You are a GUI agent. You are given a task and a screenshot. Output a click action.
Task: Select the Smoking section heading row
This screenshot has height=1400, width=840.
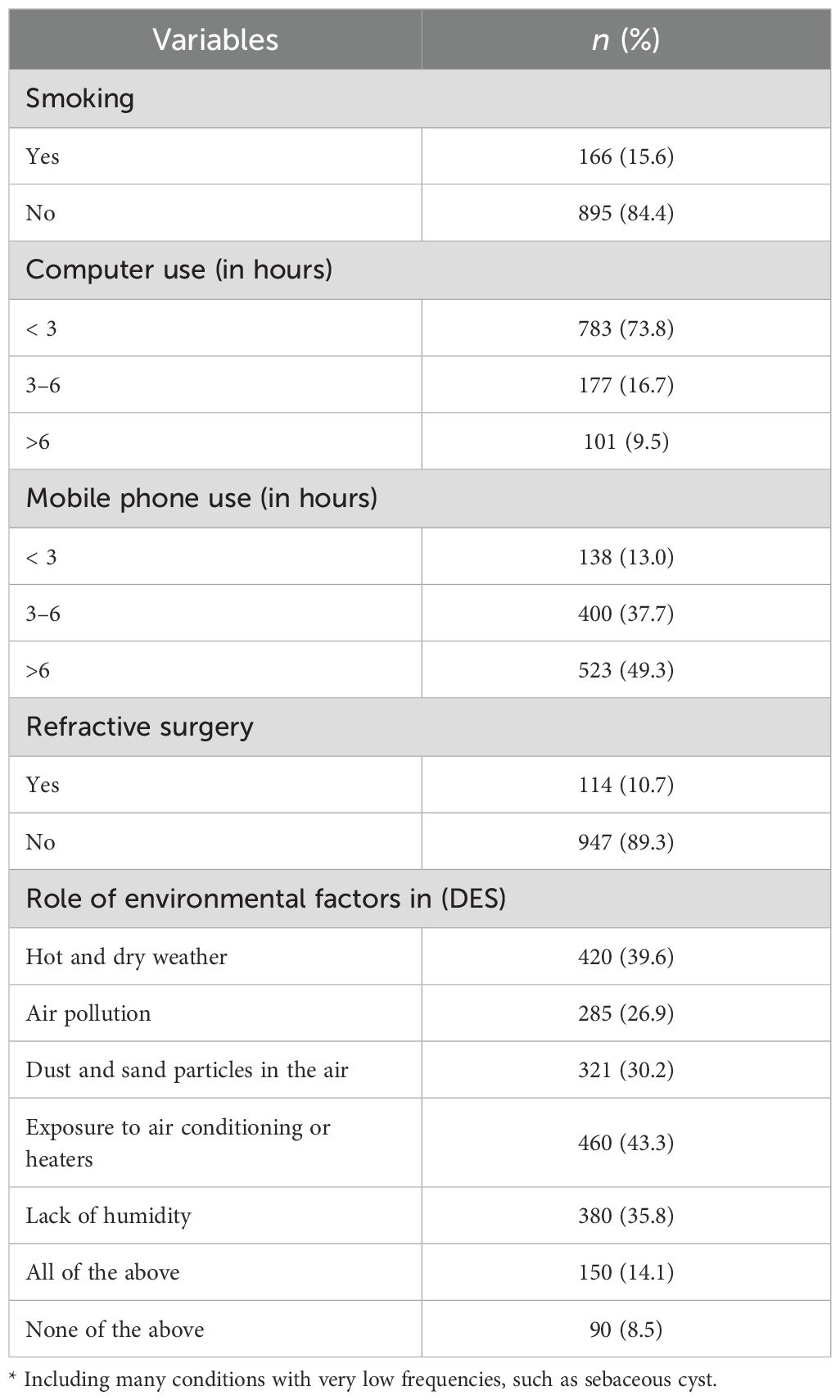pos(80,98)
